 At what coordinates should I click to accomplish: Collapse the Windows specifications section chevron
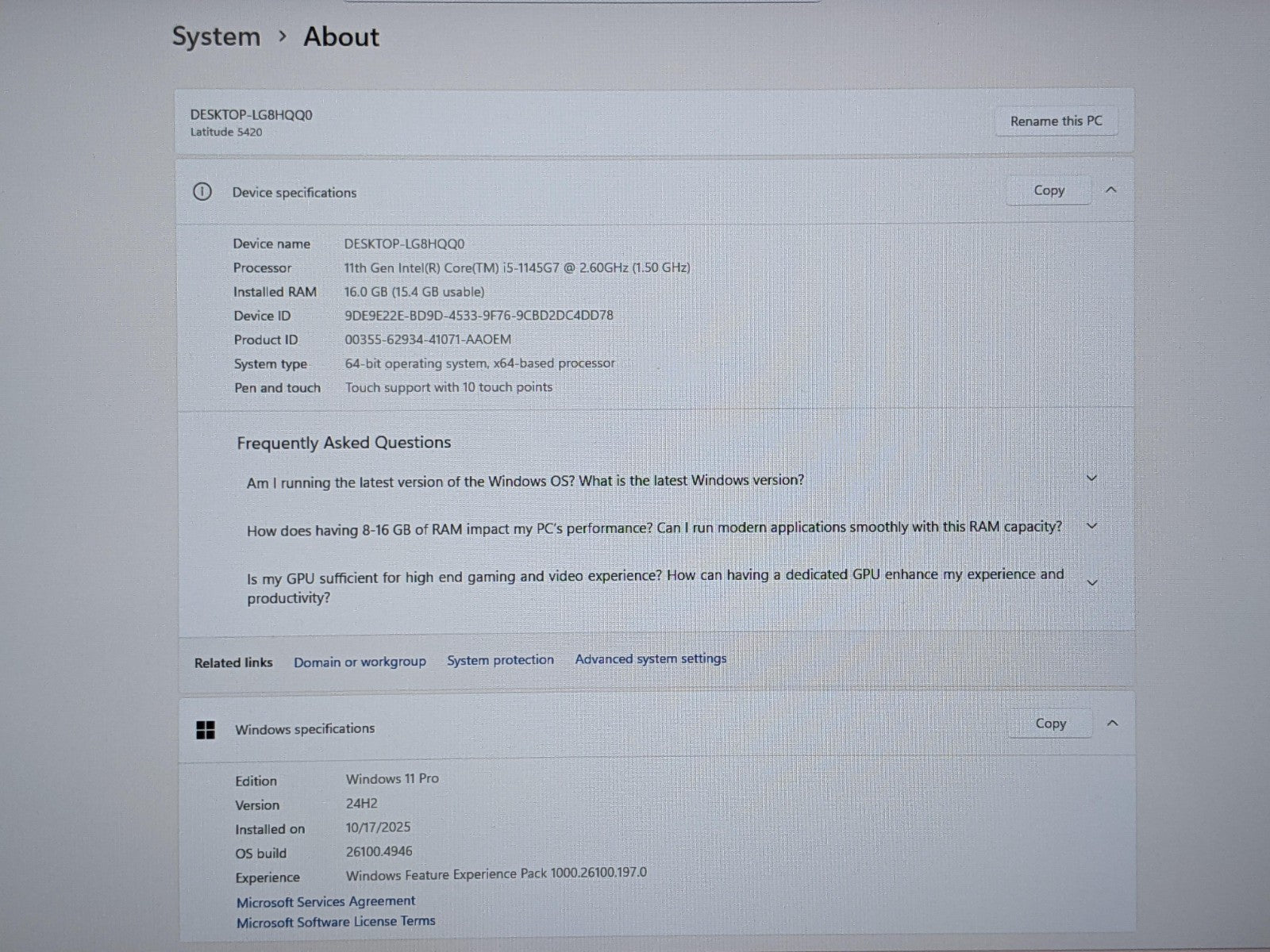tap(1113, 724)
